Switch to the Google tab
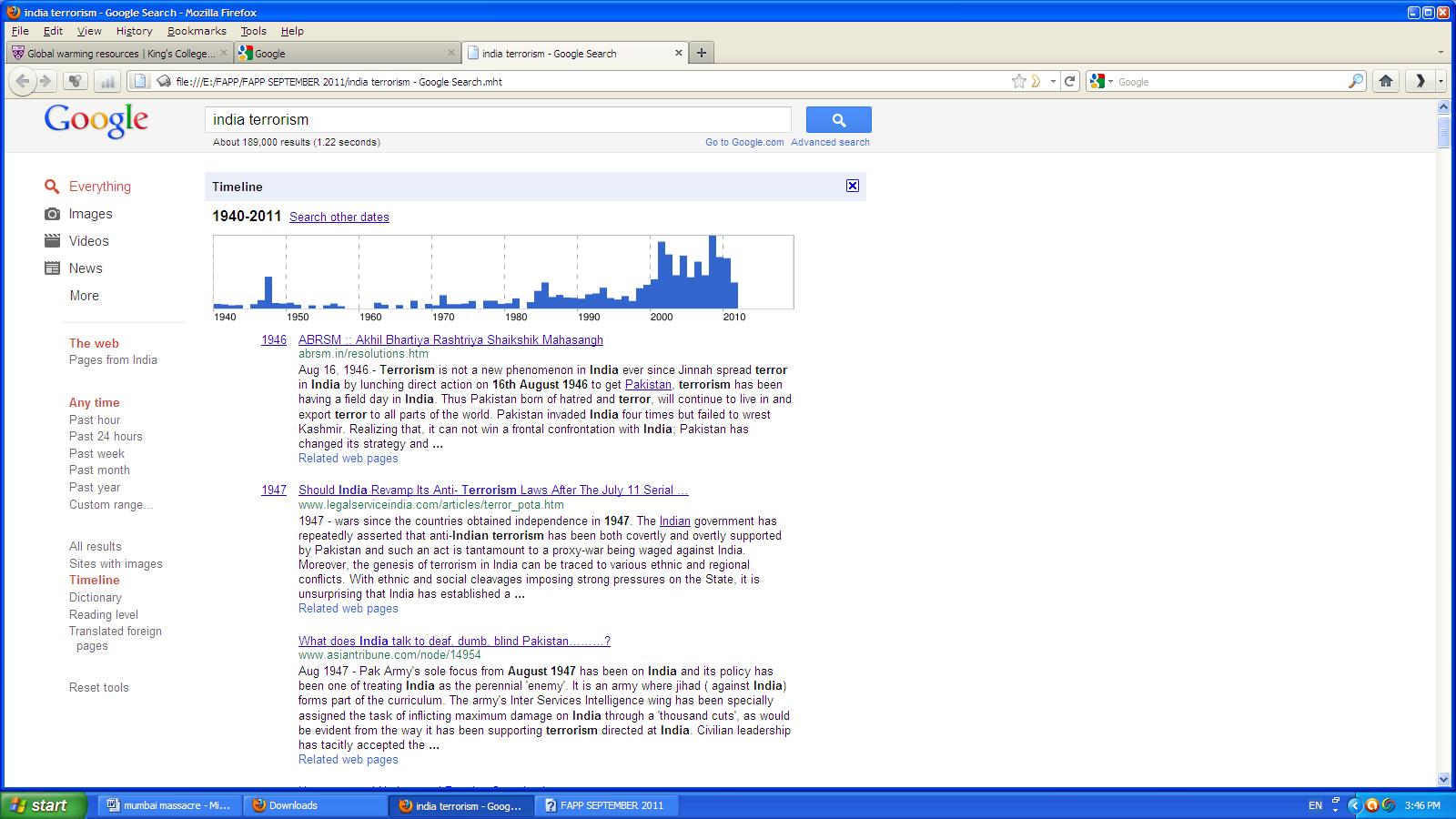The height and width of the screenshot is (819, 1456). 347,53
